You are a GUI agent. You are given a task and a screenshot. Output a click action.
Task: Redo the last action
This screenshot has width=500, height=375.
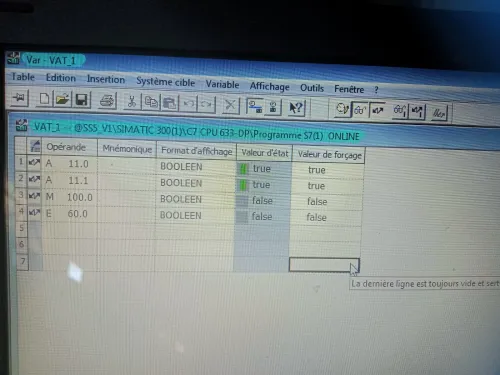206,104
